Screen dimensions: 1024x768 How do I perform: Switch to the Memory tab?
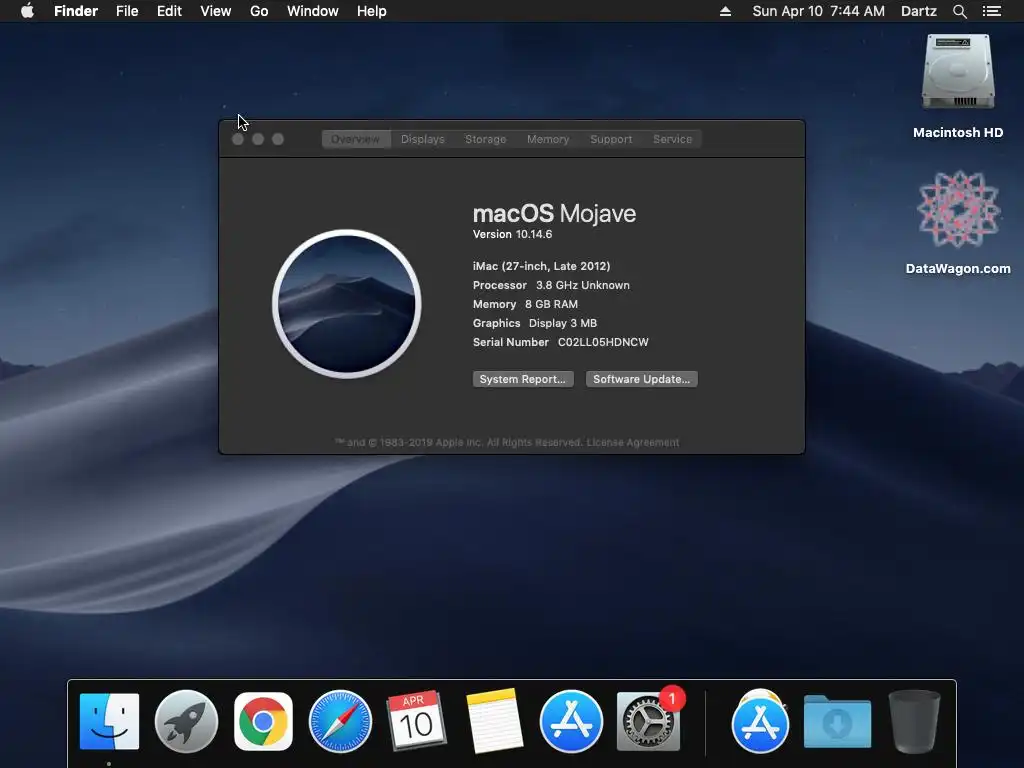click(548, 139)
